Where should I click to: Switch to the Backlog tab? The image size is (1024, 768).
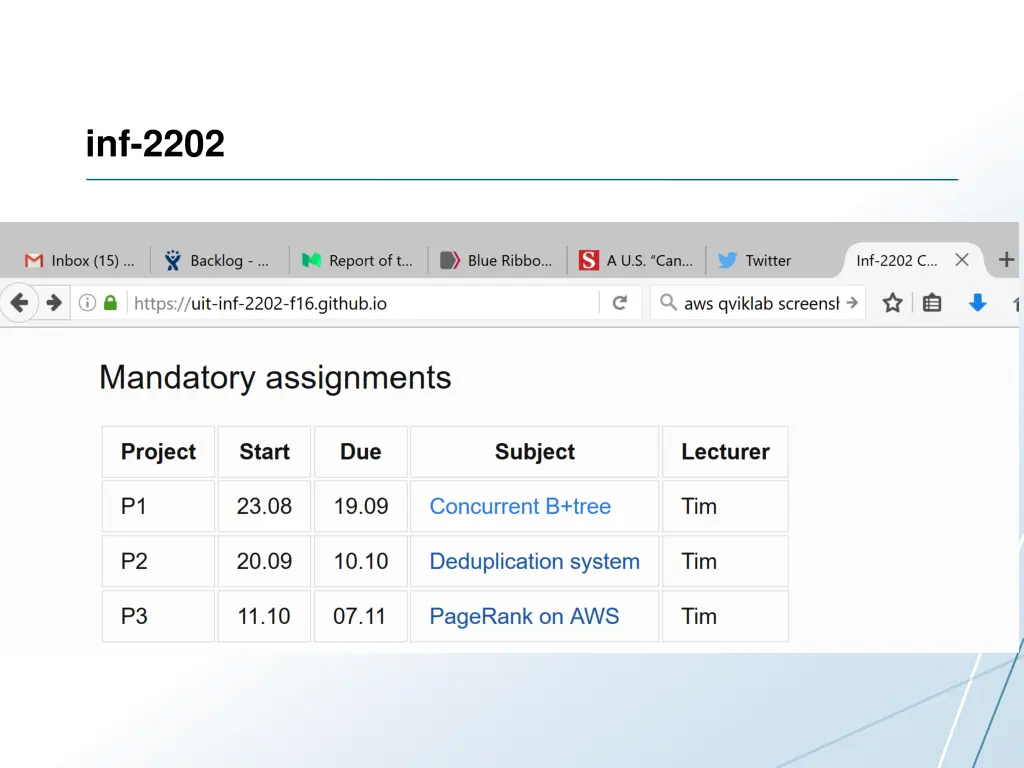point(219,260)
